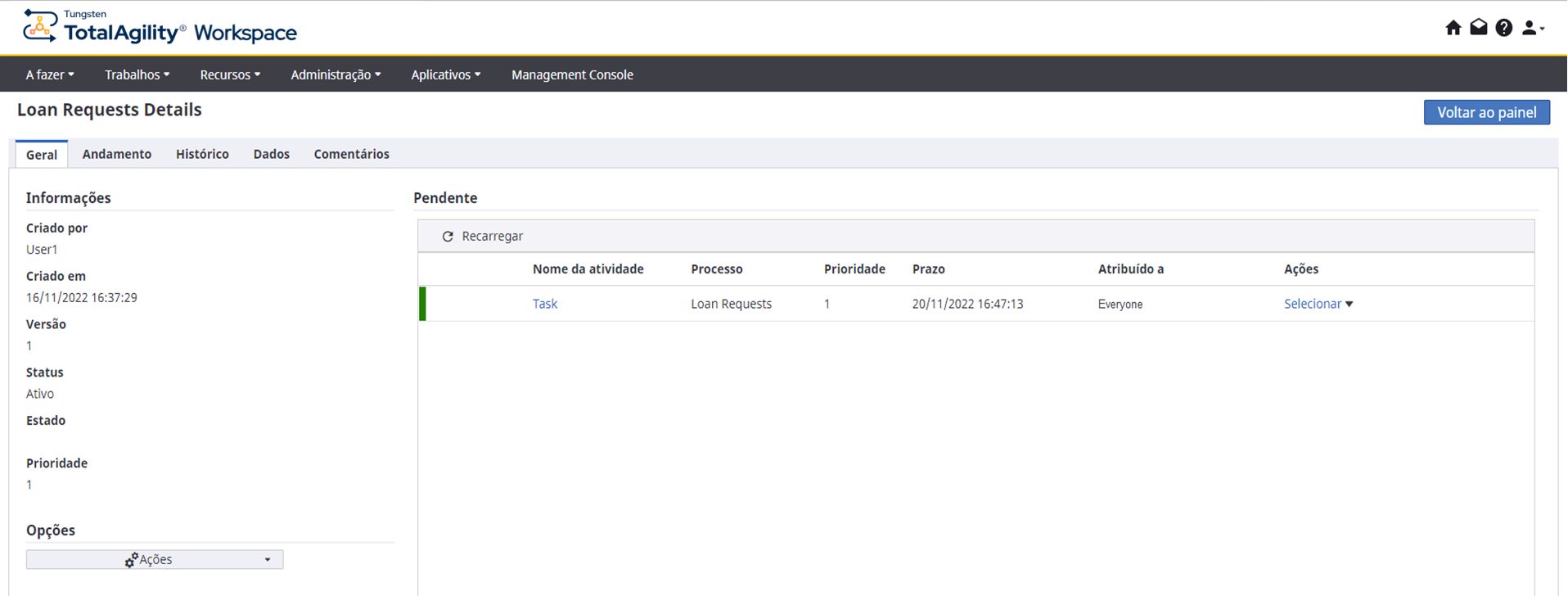Expand the Recursos menu
1568x596 pixels.
pyautogui.click(x=230, y=74)
